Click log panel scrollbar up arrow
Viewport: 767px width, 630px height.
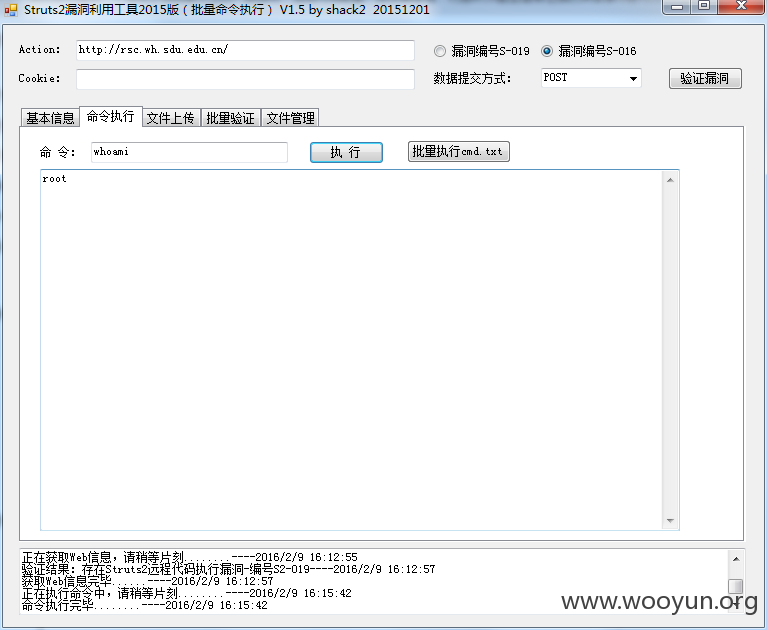[x=735, y=559]
